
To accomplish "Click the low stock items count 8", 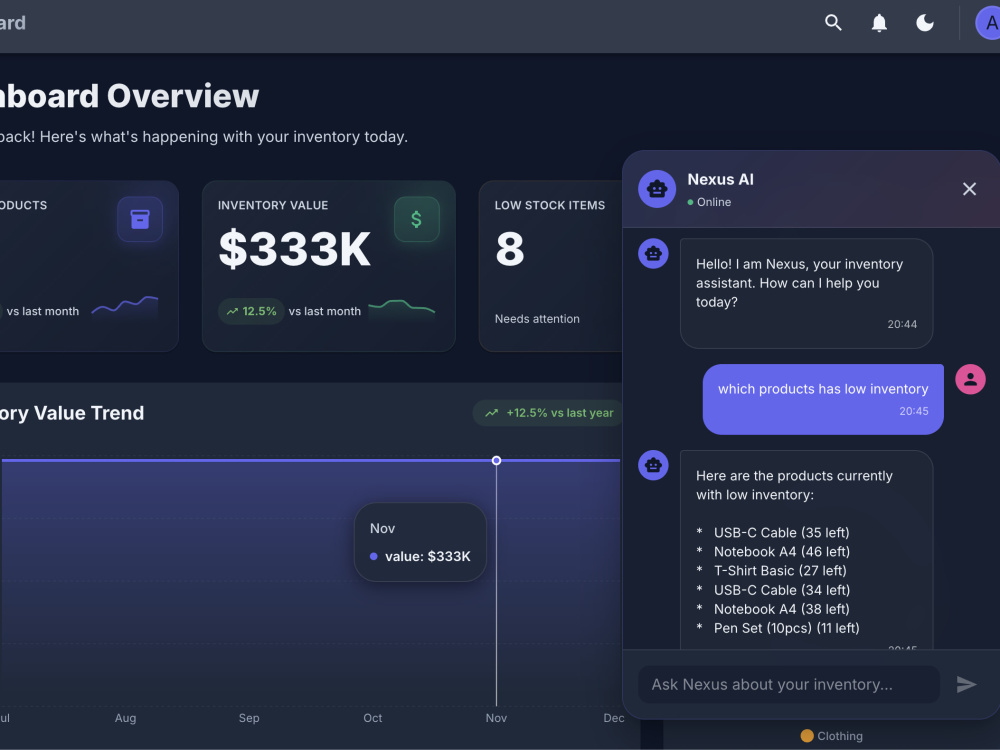I will coord(510,249).
